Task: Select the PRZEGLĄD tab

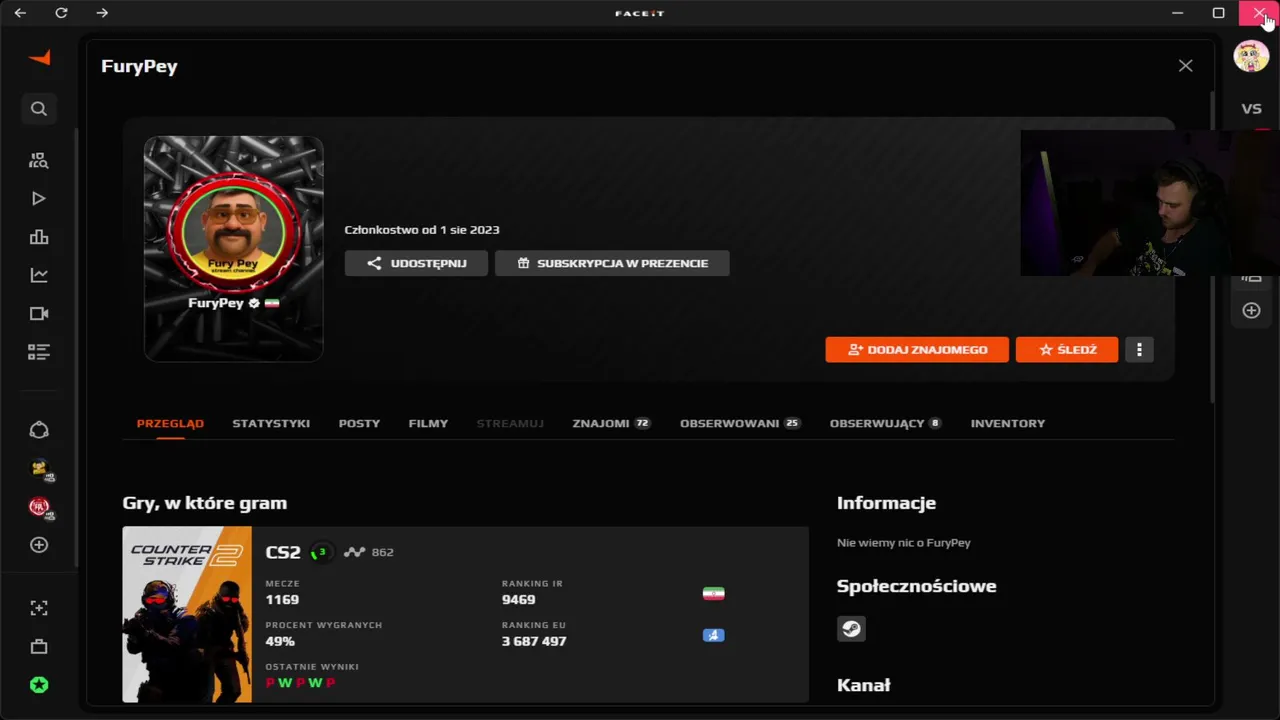Action: 170,424
